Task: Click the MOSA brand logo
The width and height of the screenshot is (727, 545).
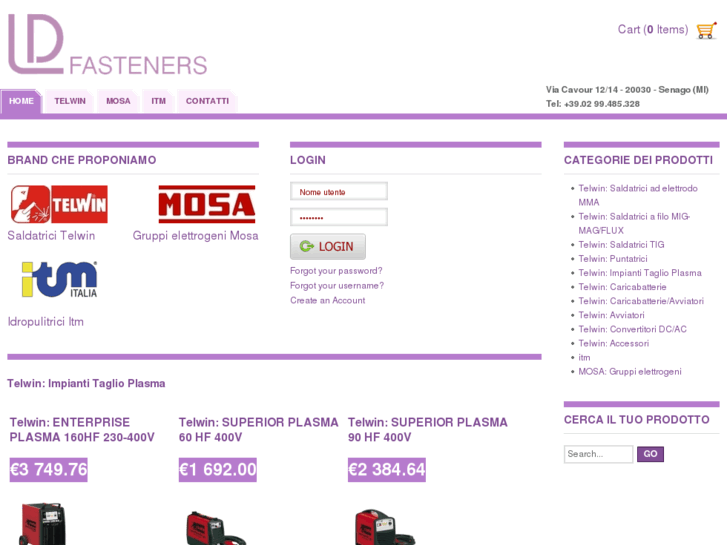Action: pyautogui.click(x=207, y=204)
